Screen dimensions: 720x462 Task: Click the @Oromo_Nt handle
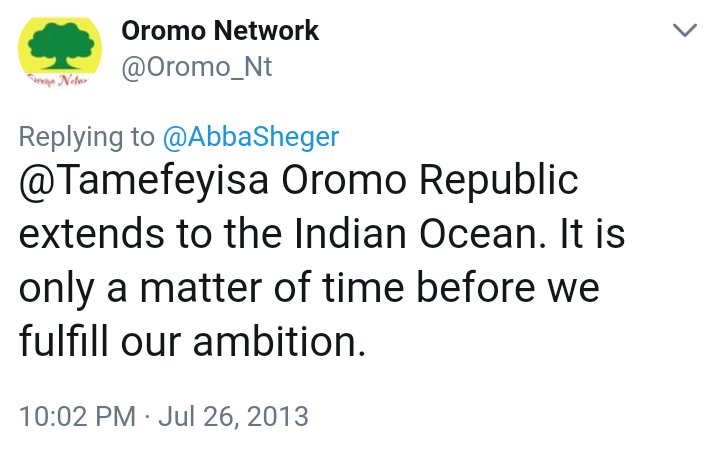point(196,68)
